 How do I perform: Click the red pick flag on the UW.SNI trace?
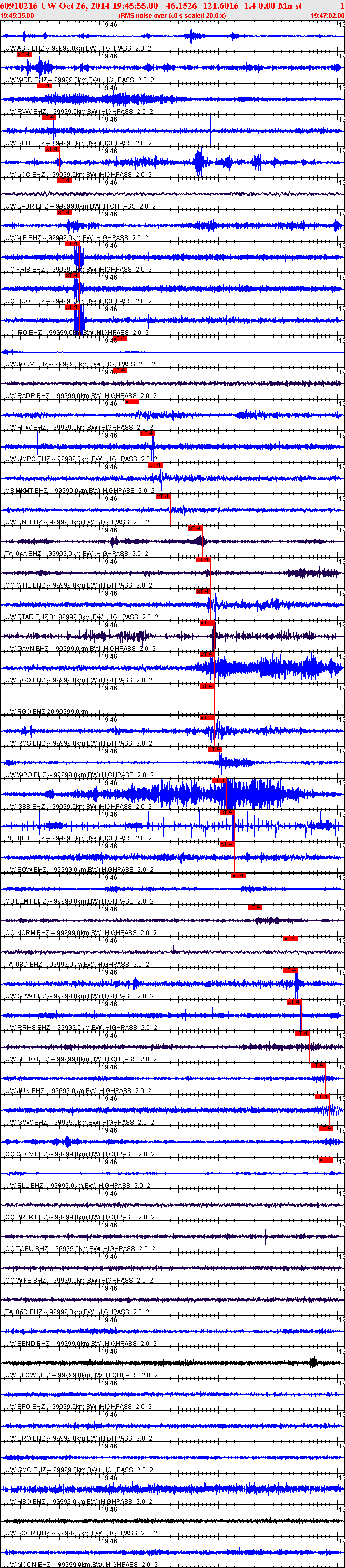(x=163, y=497)
